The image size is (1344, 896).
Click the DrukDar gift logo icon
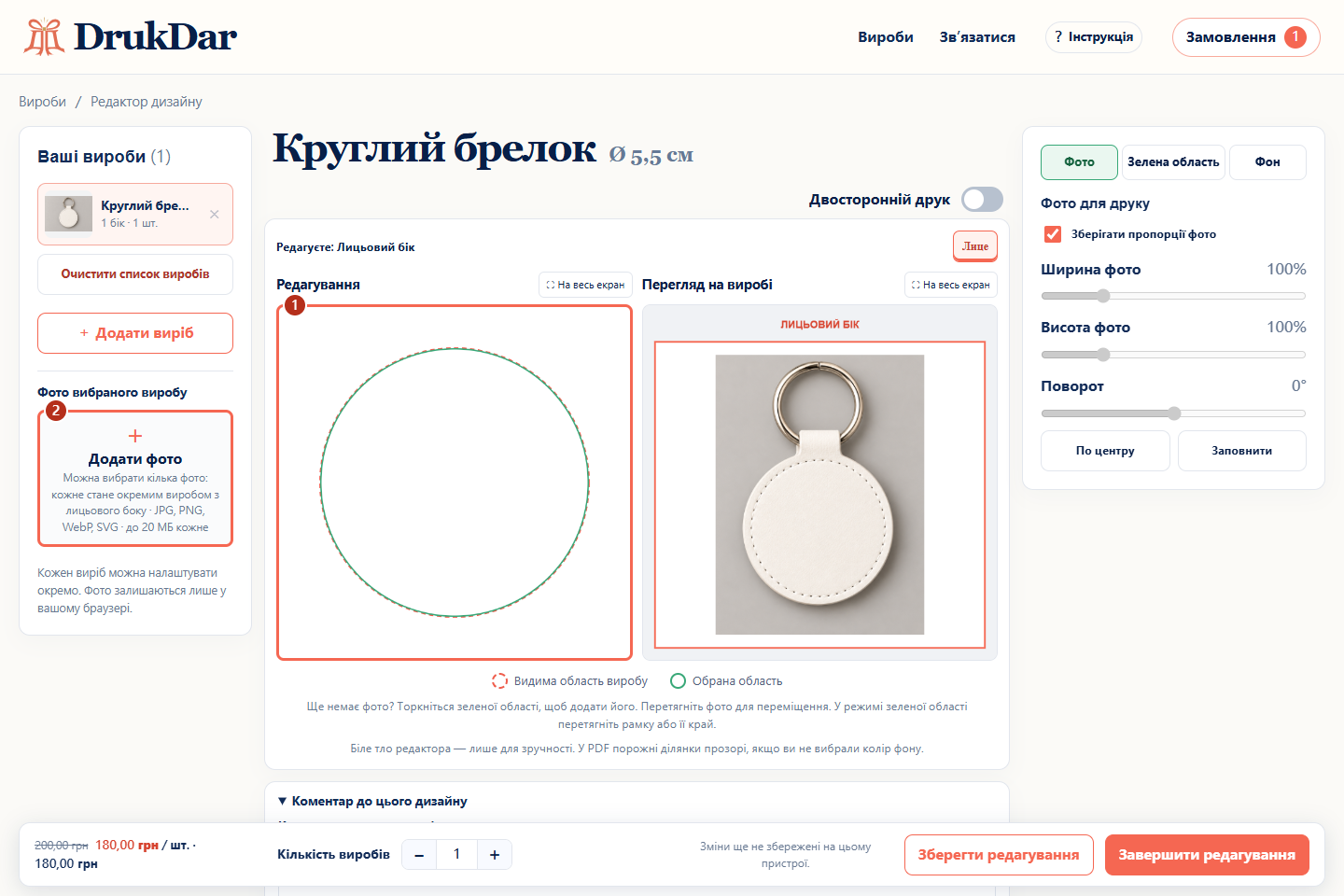(44, 36)
